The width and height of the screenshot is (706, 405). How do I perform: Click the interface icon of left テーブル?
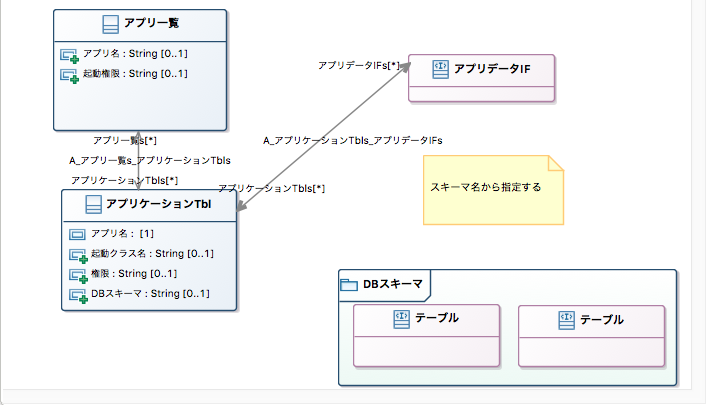tap(401, 319)
